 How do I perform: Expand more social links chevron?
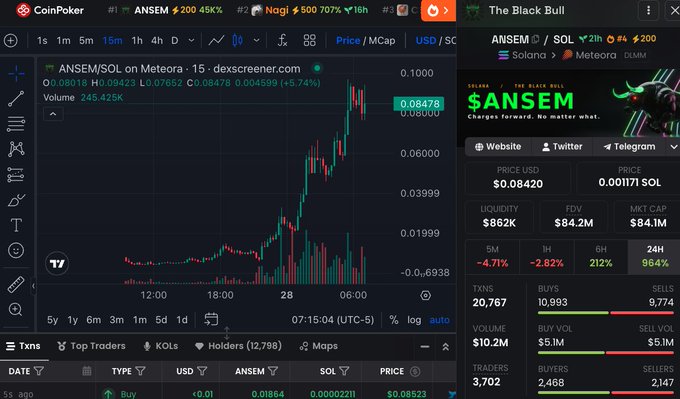[x=673, y=147]
